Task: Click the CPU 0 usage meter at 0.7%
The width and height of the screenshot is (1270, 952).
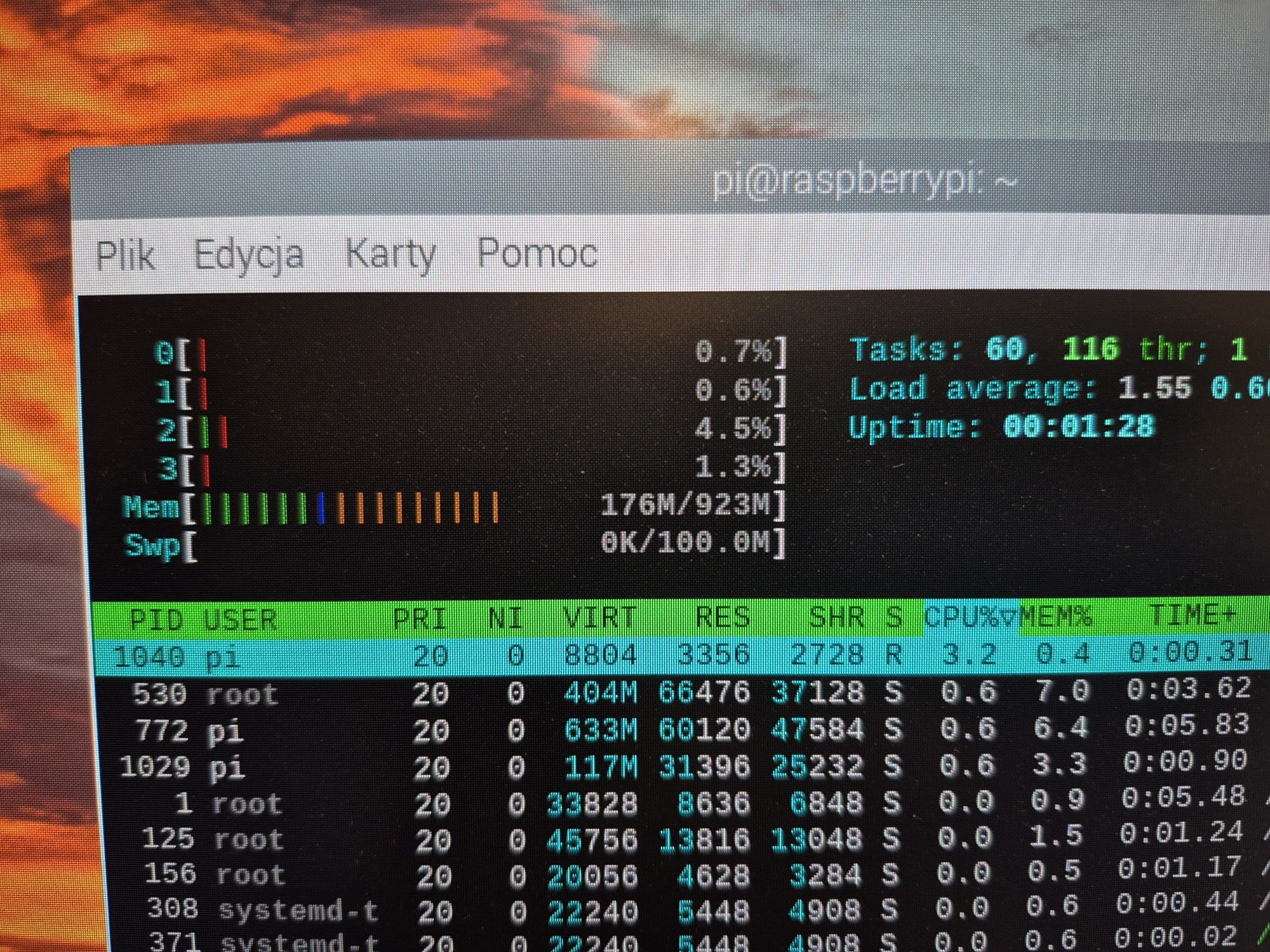Action: [471, 353]
